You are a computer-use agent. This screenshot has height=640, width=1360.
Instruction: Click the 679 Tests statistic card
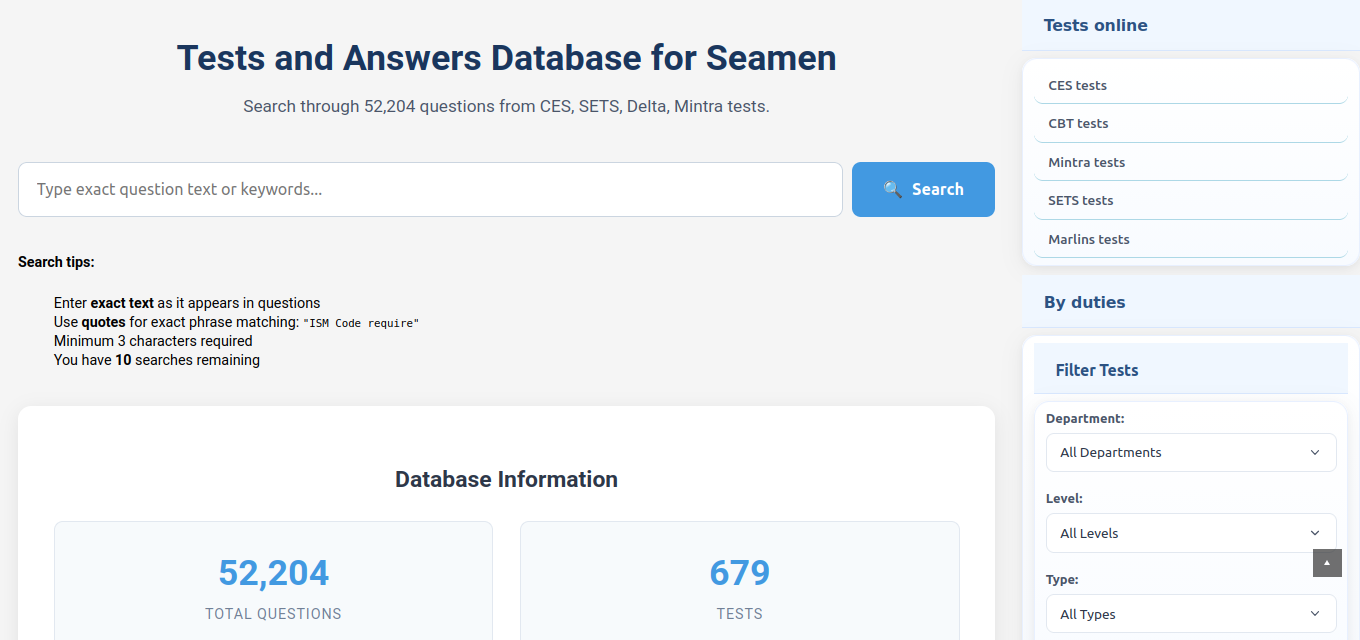tap(739, 585)
